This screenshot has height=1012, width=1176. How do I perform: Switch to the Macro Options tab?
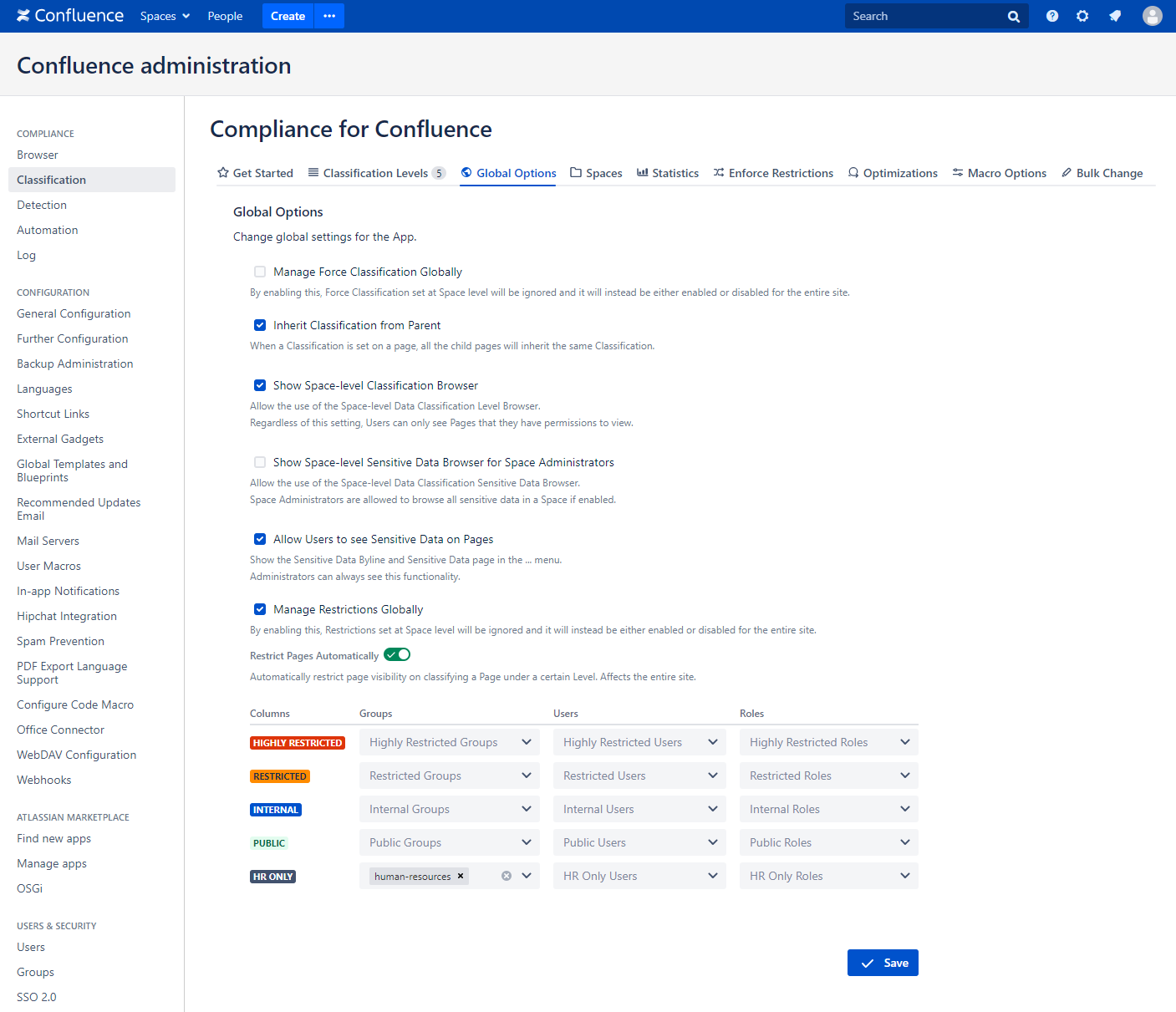pyautogui.click(x=1000, y=173)
